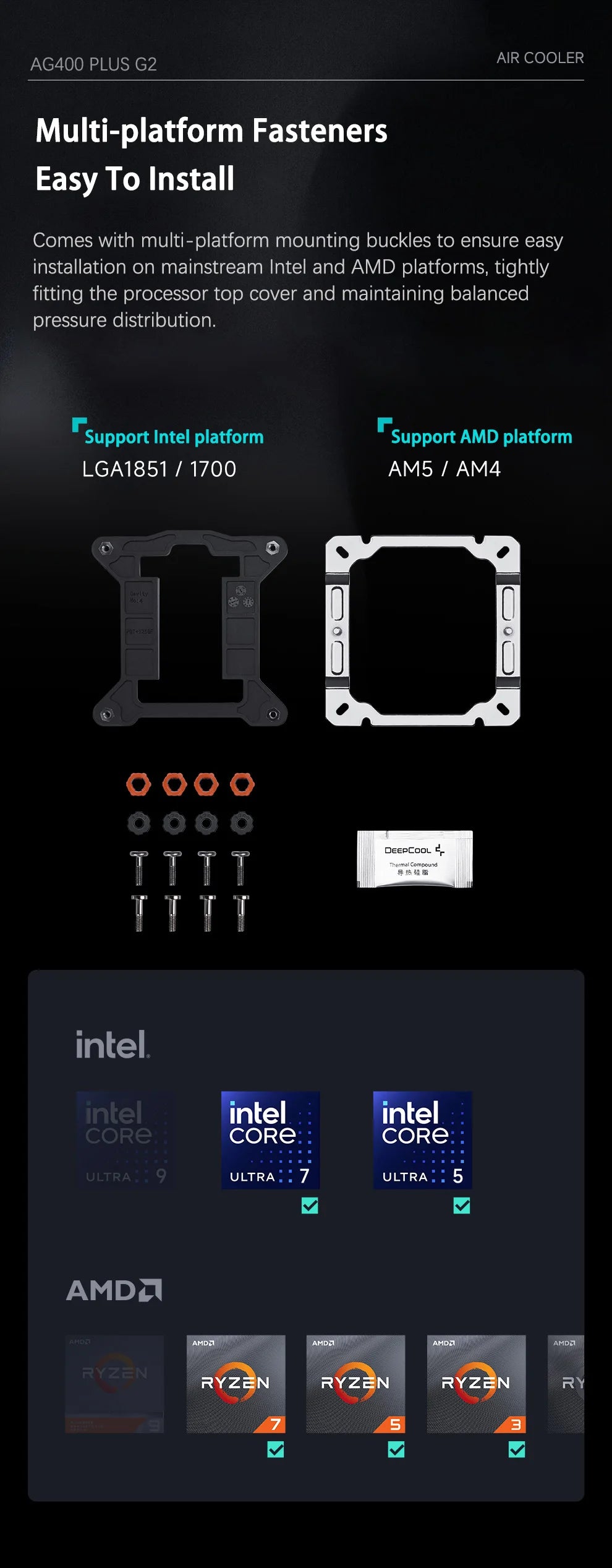Click the Support AMD platform heading

pos(481,437)
